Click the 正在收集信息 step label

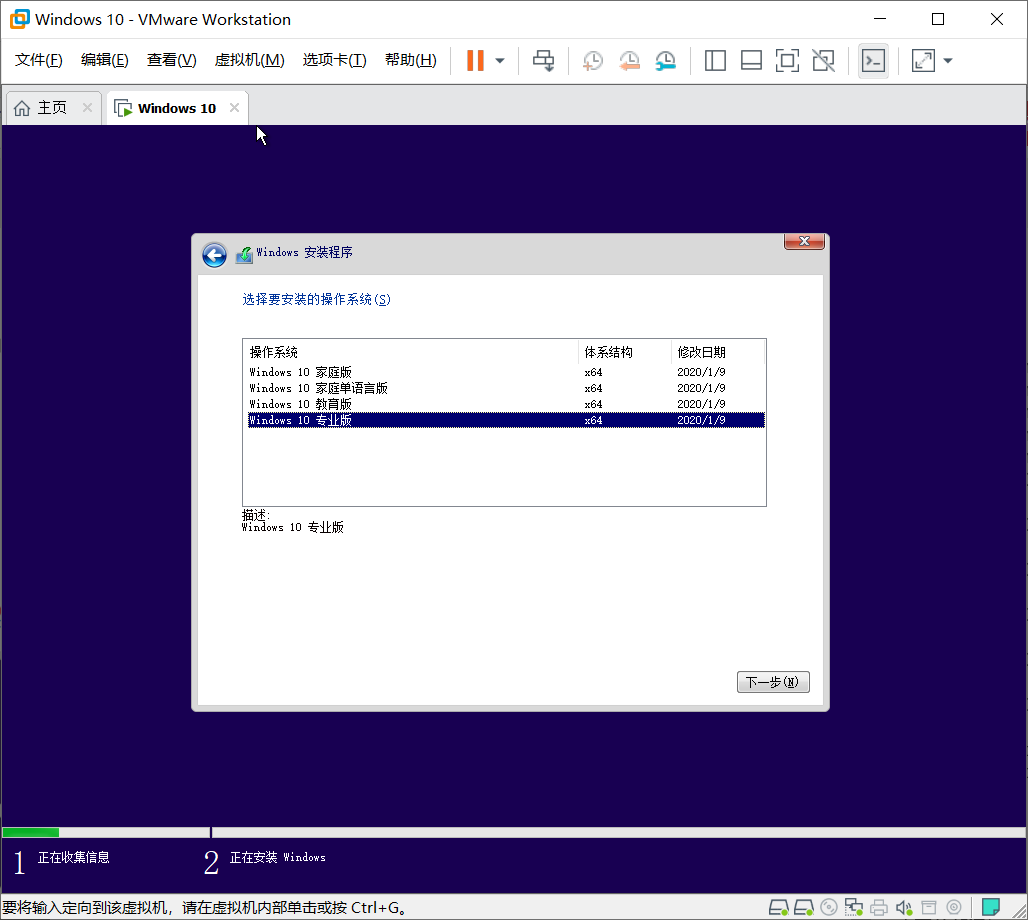[73, 857]
